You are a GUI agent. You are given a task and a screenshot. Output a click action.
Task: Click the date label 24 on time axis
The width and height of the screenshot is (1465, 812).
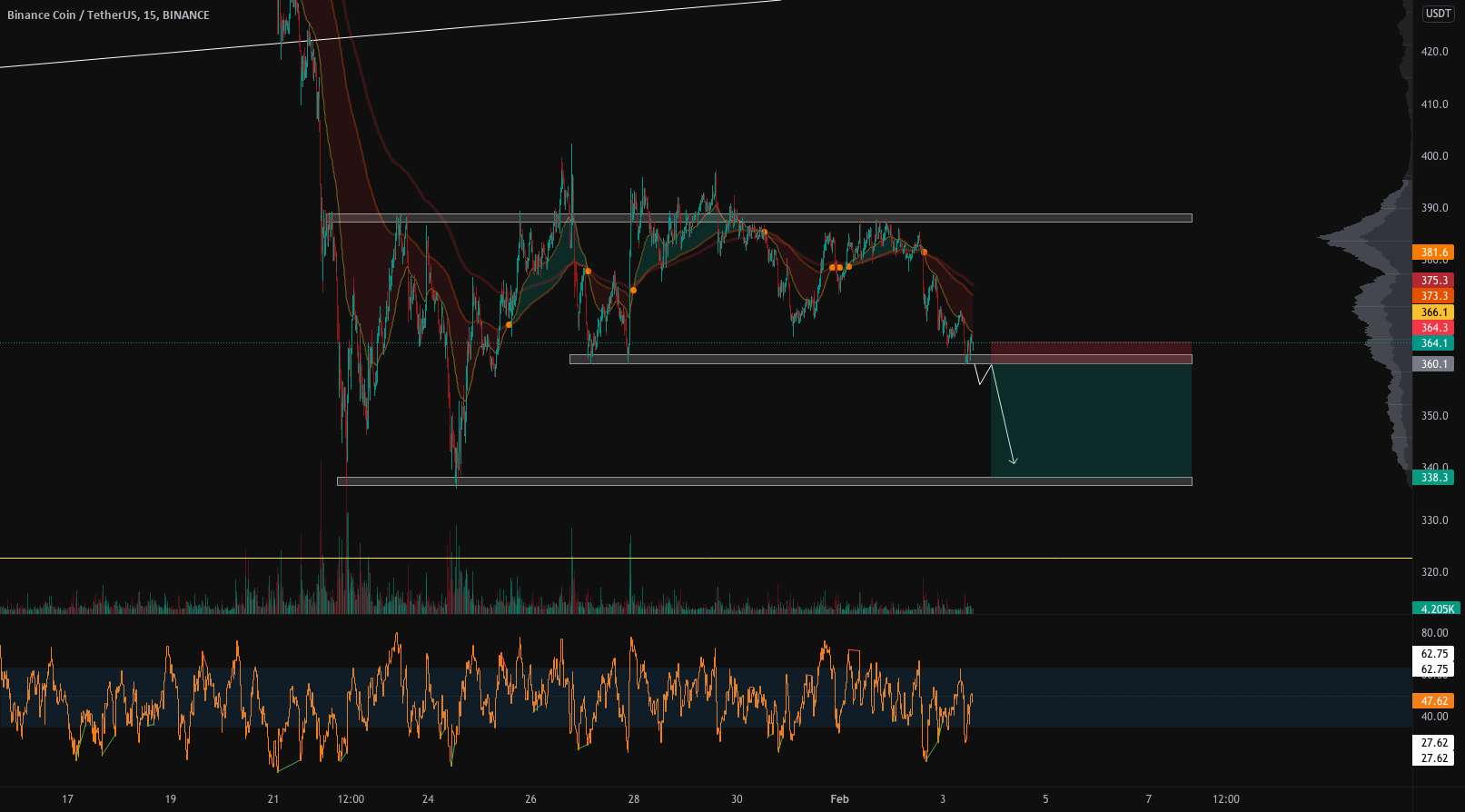click(428, 799)
